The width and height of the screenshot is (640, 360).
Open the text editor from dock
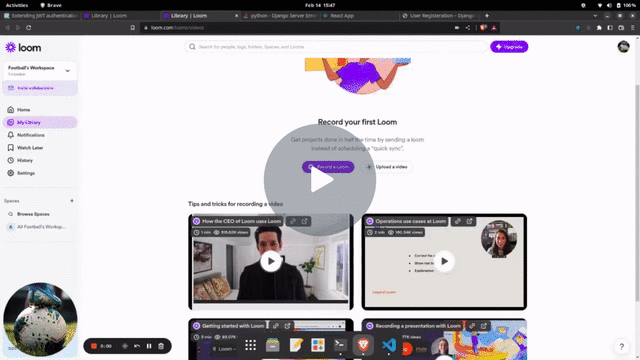coord(296,345)
